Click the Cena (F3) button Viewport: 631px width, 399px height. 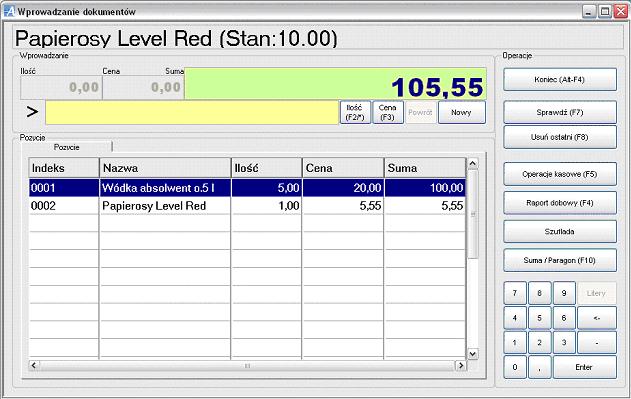388,112
